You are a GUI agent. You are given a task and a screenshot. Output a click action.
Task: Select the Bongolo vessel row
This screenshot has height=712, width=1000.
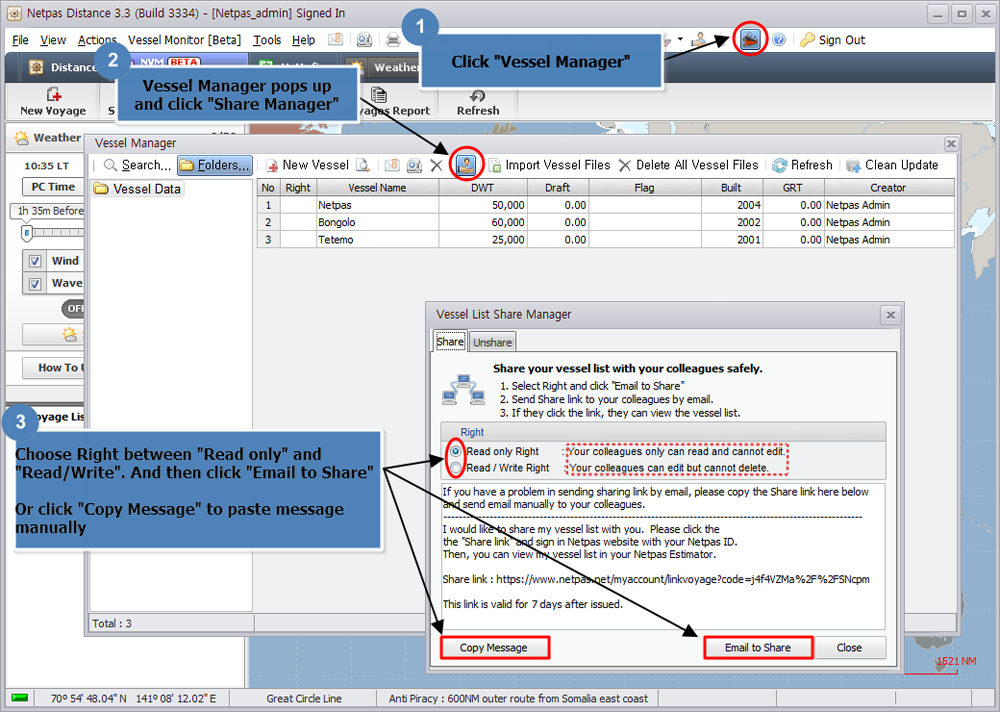pyautogui.click(x=606, y=222)
